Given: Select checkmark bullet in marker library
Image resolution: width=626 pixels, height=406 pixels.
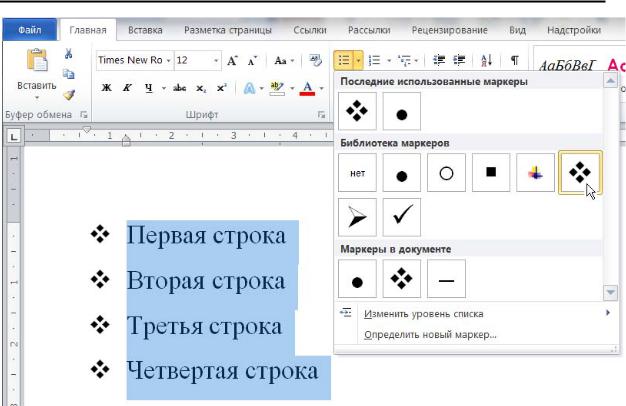Looking at the screenshot, I should [x=402, y=217].
